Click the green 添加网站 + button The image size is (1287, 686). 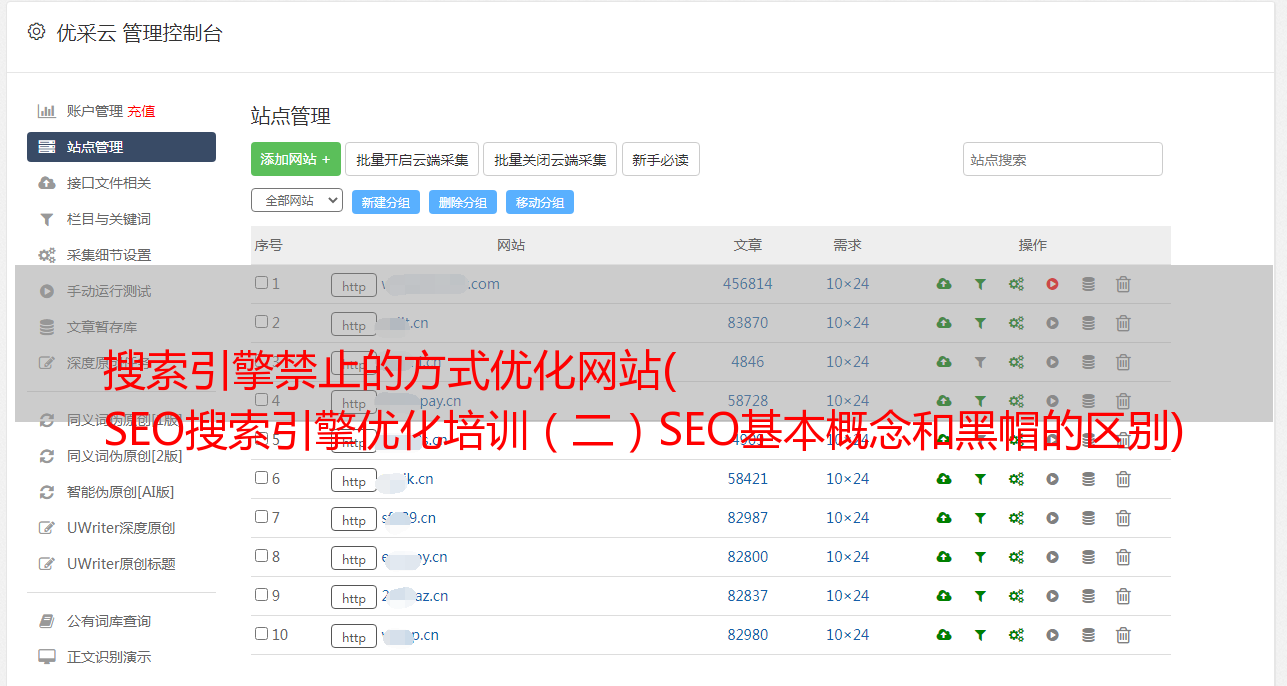pos(296,159)
